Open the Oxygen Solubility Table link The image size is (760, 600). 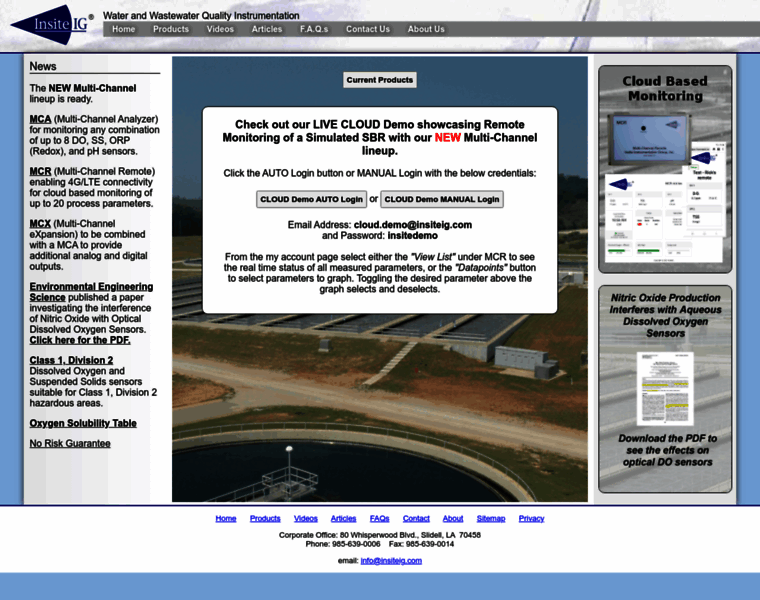coord(83,424)
